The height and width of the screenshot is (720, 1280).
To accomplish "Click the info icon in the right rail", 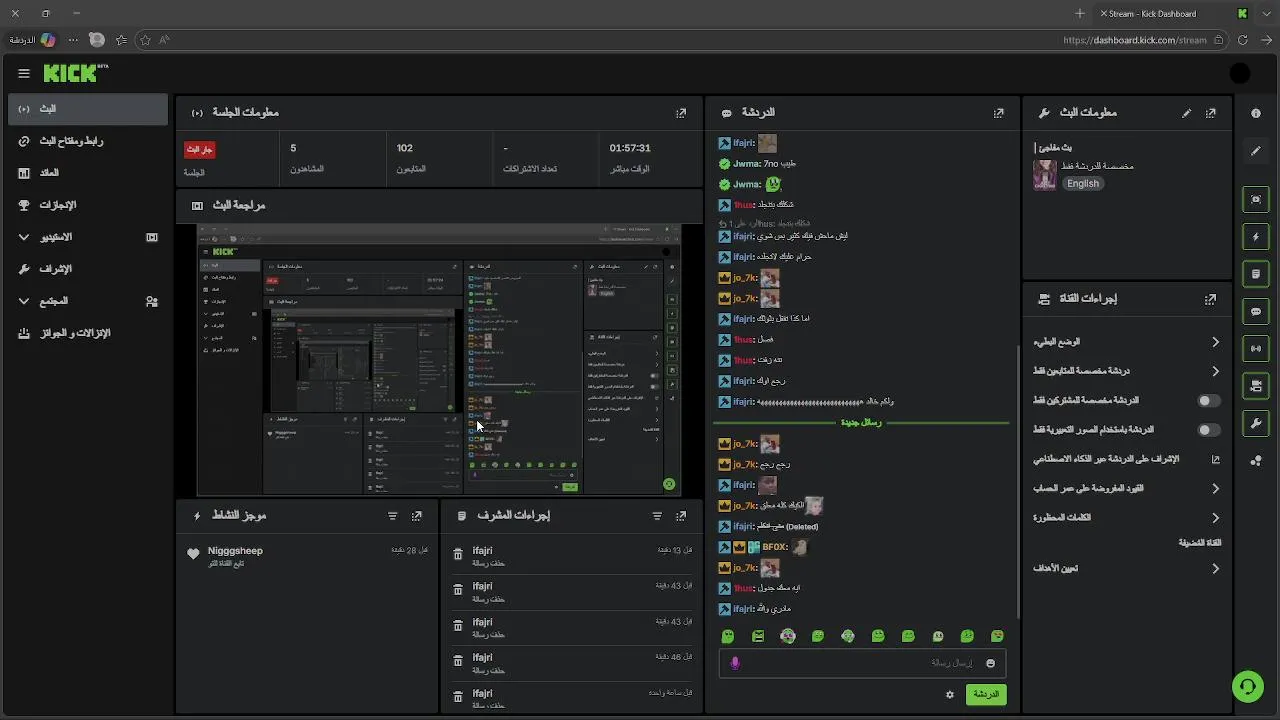I will coord(1256,114).
